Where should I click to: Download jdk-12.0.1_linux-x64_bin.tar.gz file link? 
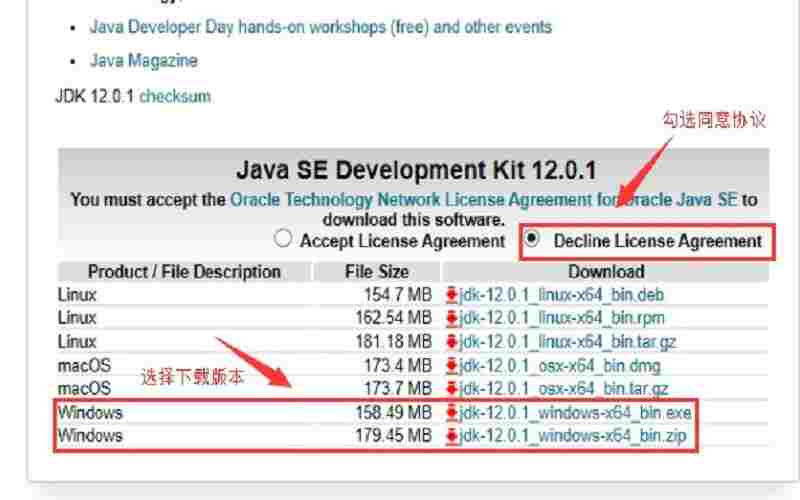[567, 342]
